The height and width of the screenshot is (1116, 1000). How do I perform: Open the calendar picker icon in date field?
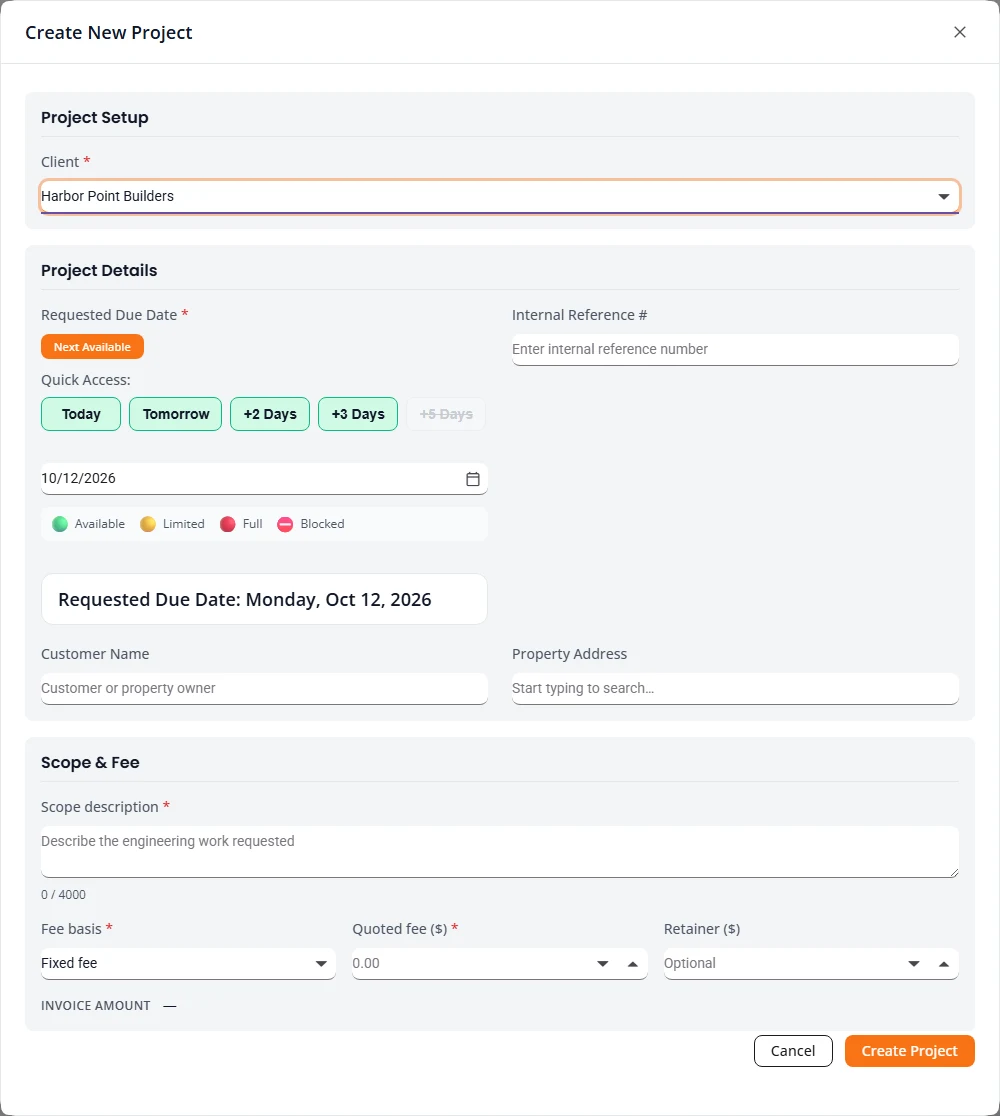coord(473,479)
